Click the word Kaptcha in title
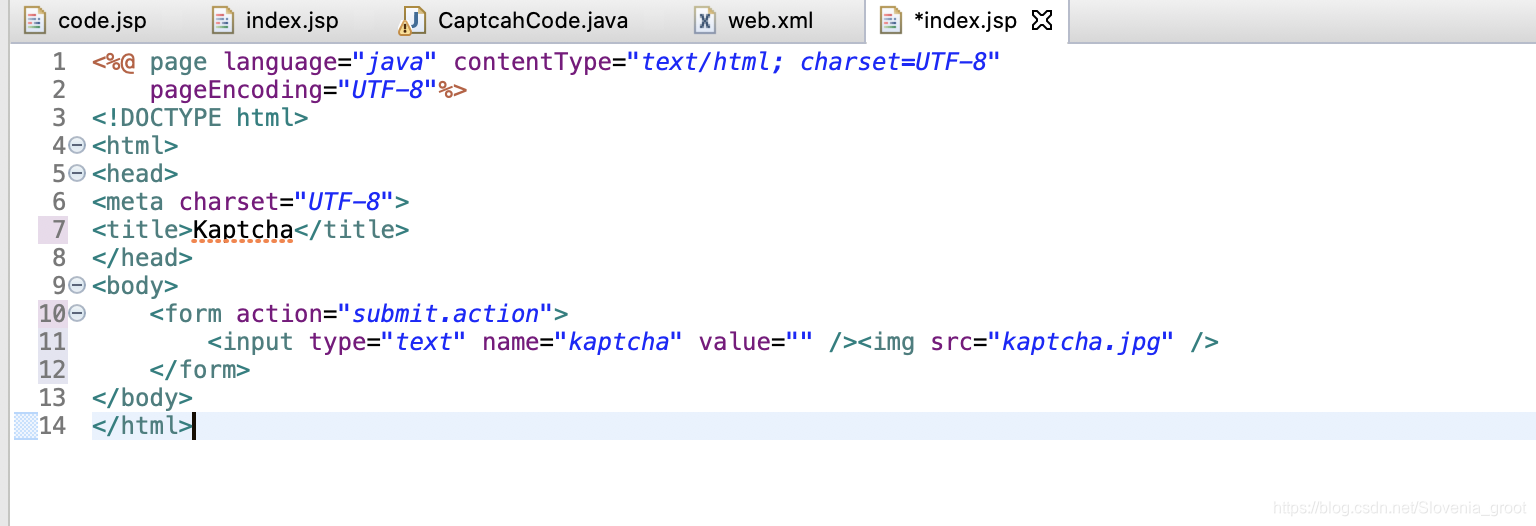Image resolution: width=1536 pixels, height=526 pixels. (243, 230)
